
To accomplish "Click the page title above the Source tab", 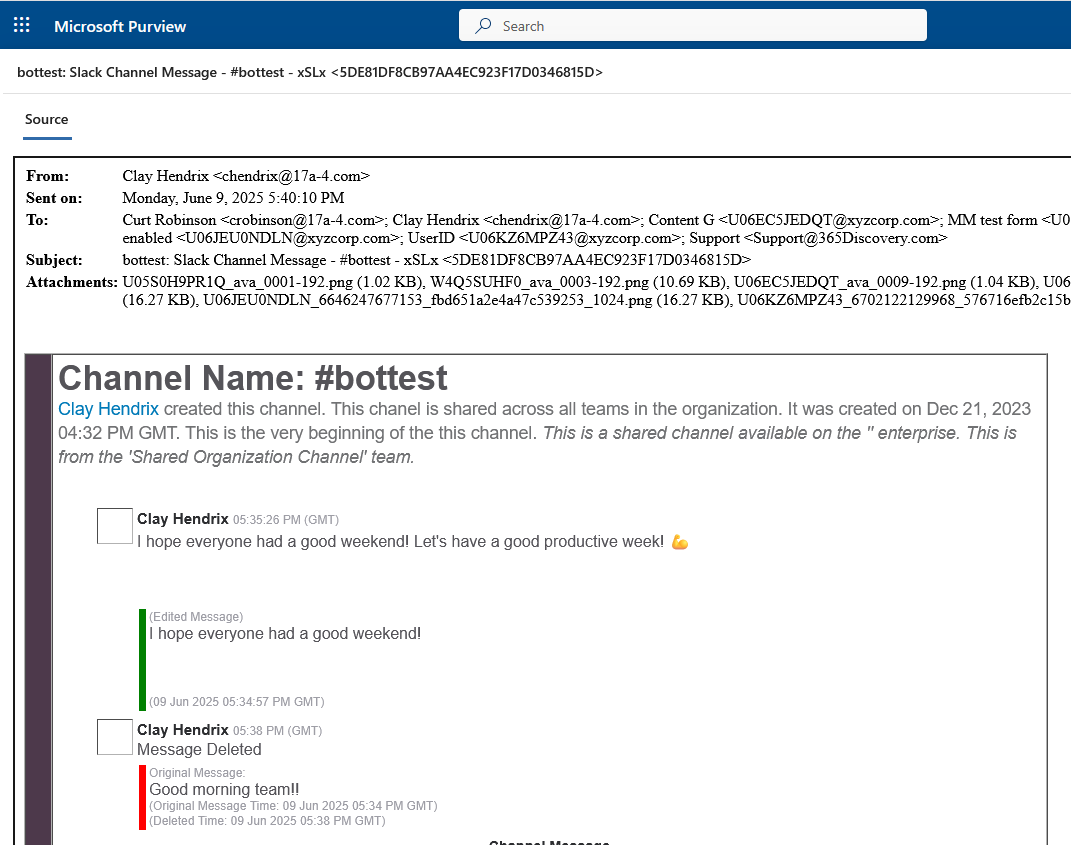I will 310,72.
